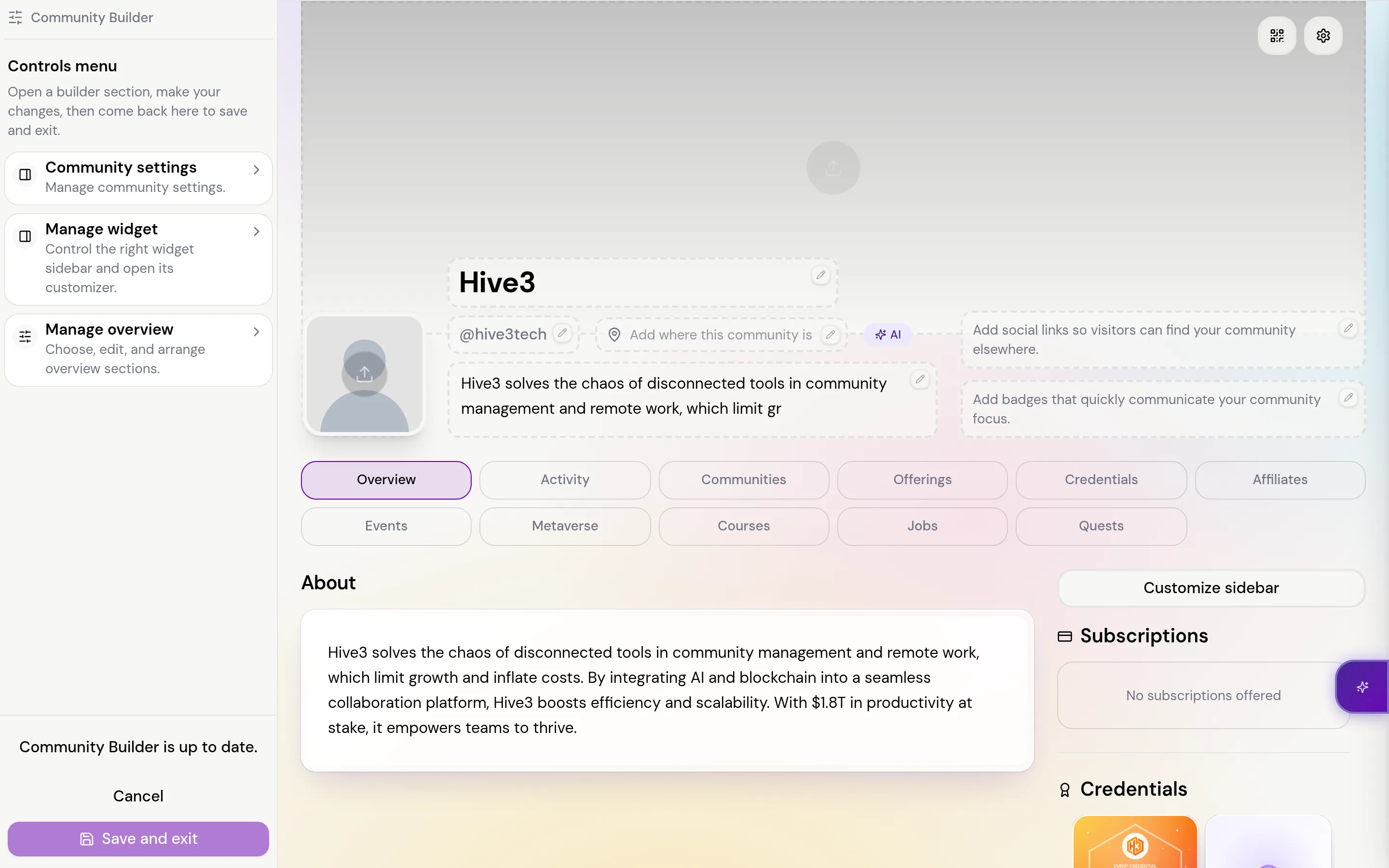Image resolution: width=1389 pixels, height=868 pixels.
Task: Go to the Jobs tab
Action: point(922,526)
